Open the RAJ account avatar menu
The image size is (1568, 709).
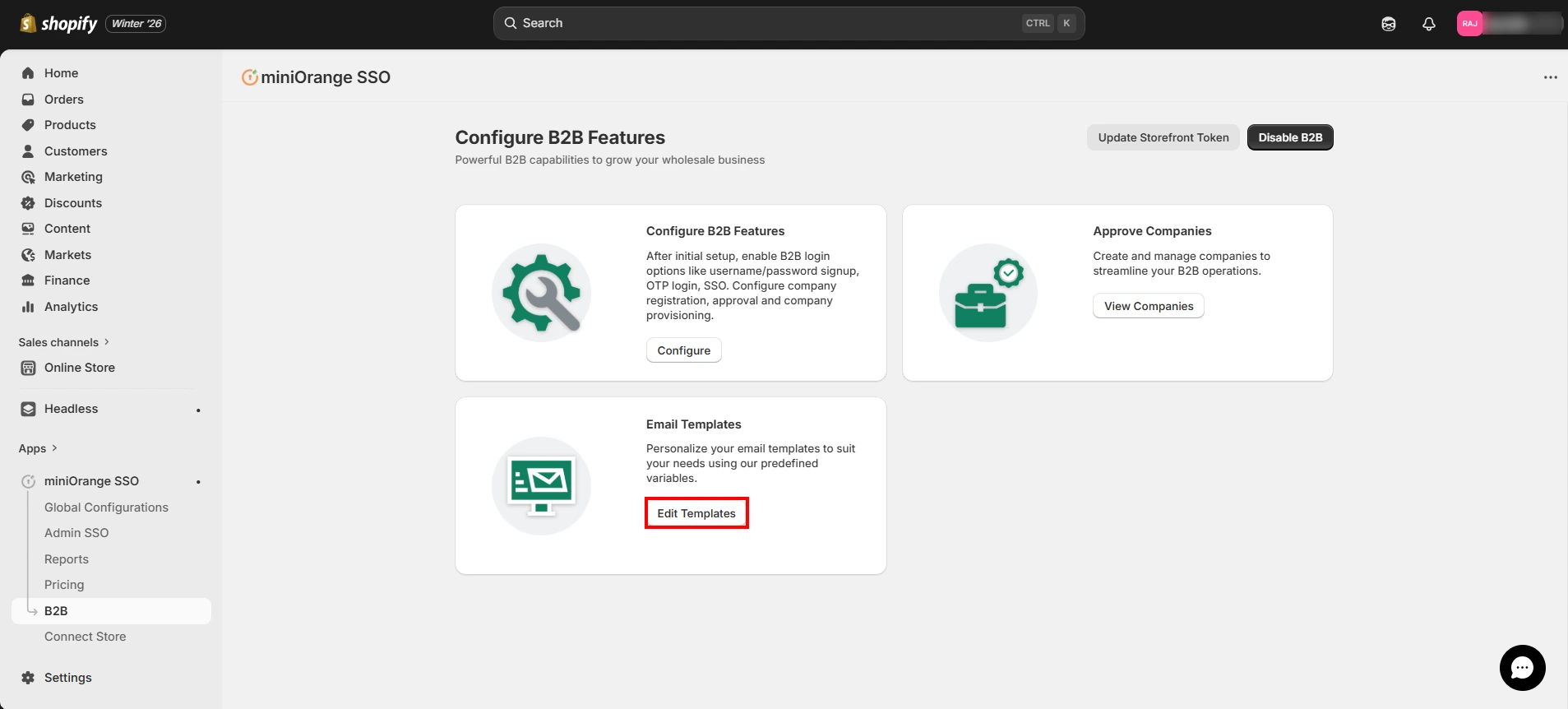pos(1469,24)
